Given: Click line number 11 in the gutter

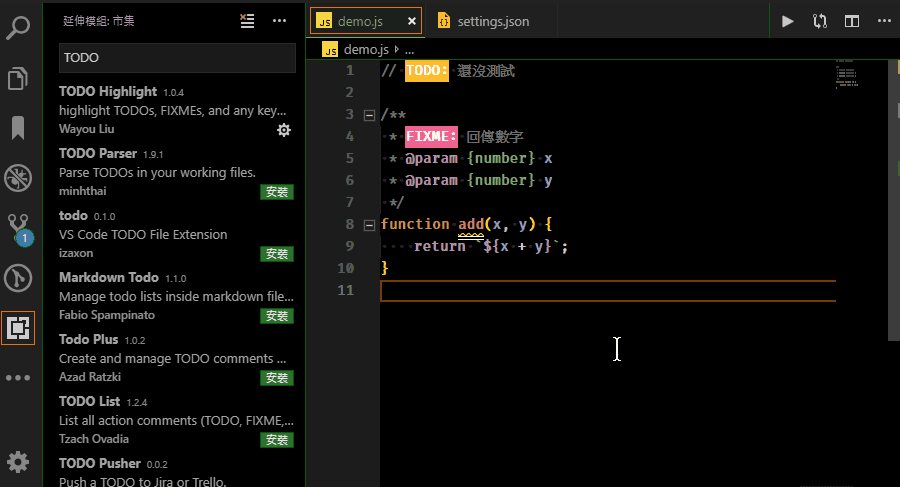Looking at the screenshot, I should click(x=346, y=290).
